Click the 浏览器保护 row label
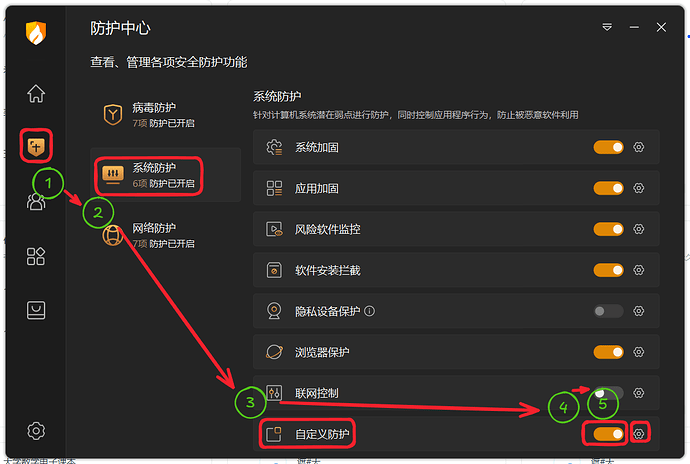Viewport: 690px width, 464px height. pos(322,352)
